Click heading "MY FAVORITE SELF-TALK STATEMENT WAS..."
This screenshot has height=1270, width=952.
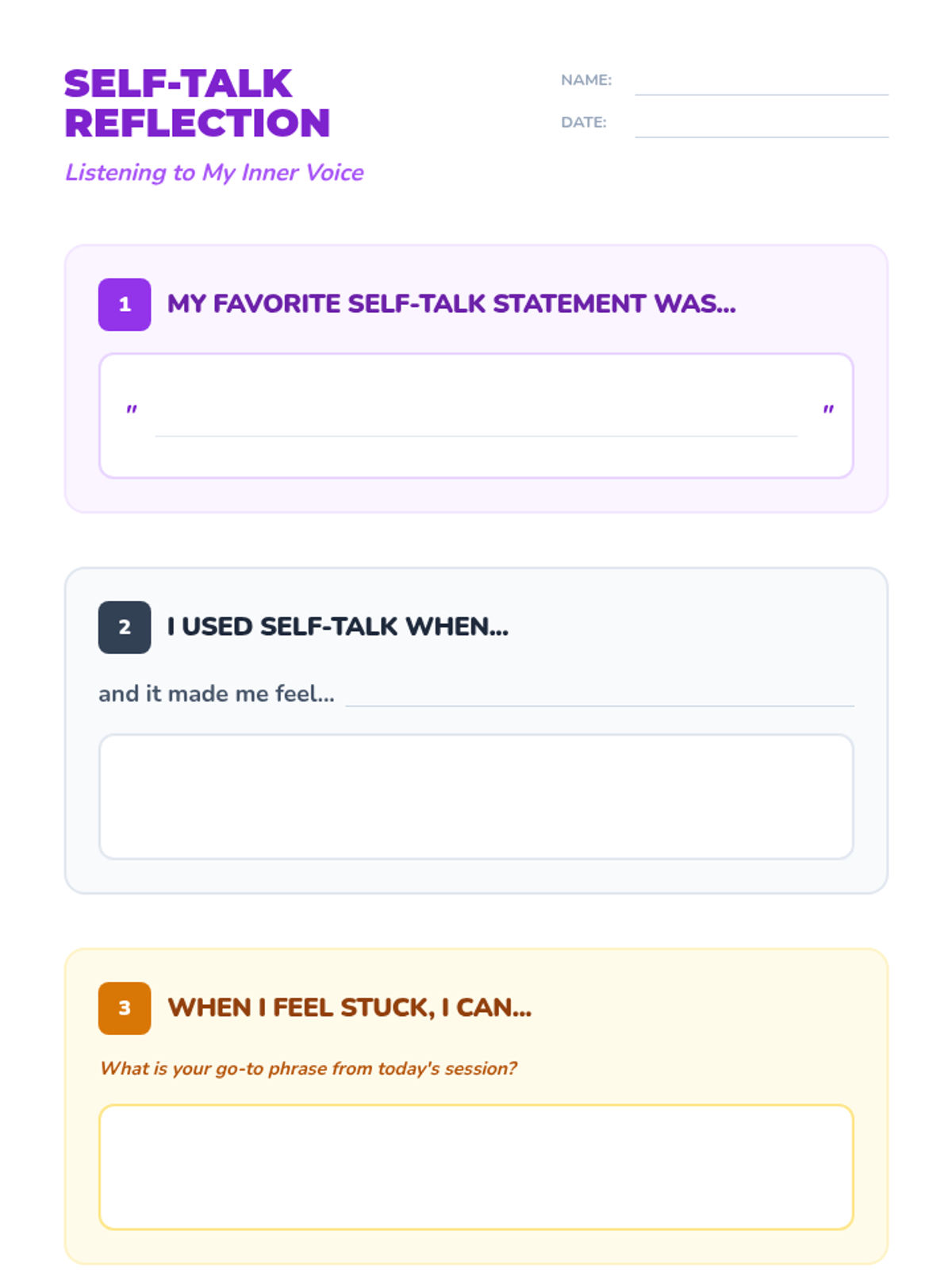(x=451, y=304)
